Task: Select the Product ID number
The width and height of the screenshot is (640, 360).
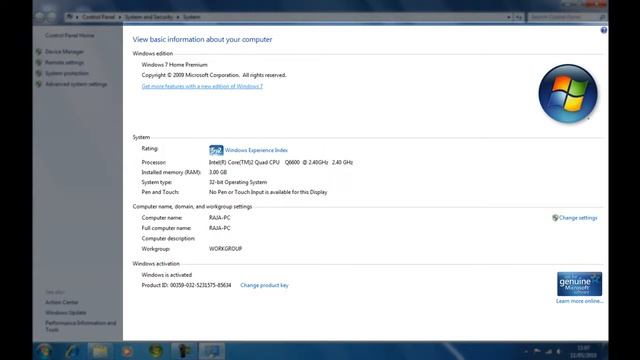Action: [x=200, y=285]
